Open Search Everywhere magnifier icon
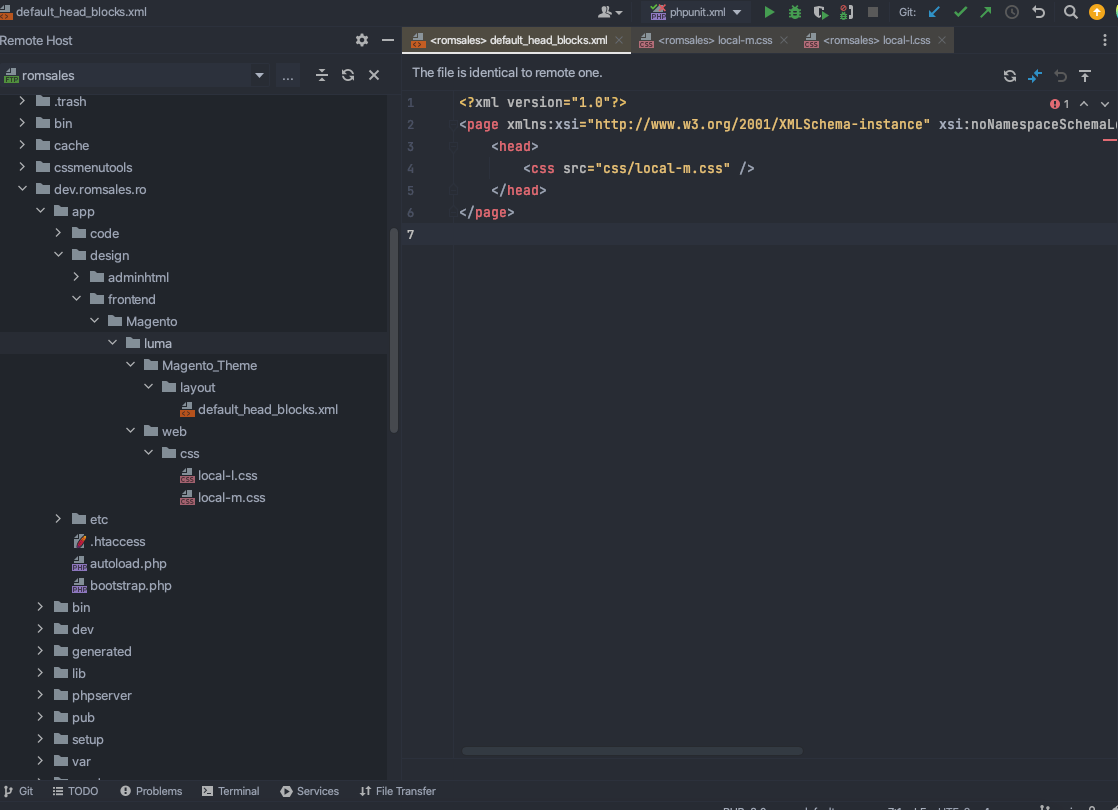The image size is (1118, 810). tap(1069, 12)
